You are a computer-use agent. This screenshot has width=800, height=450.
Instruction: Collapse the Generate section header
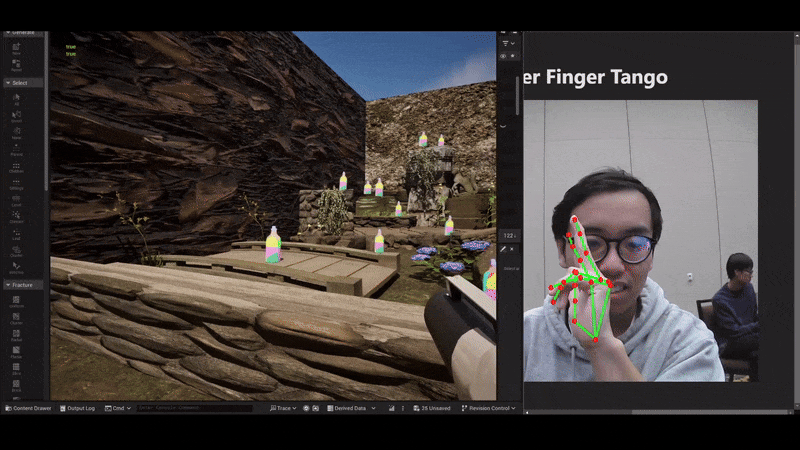(x=23, y=33)
